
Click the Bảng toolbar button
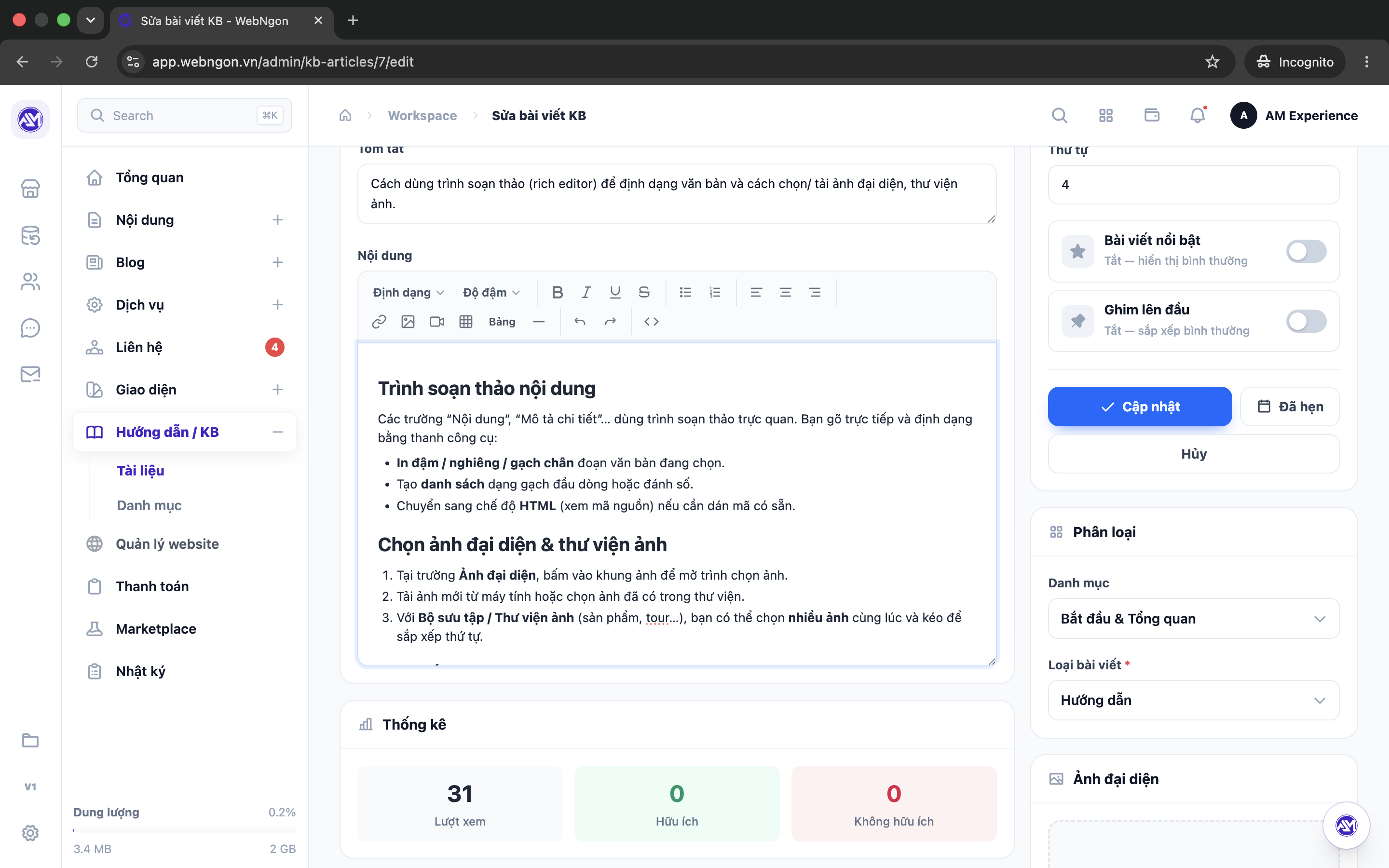[x=502, y=322]
